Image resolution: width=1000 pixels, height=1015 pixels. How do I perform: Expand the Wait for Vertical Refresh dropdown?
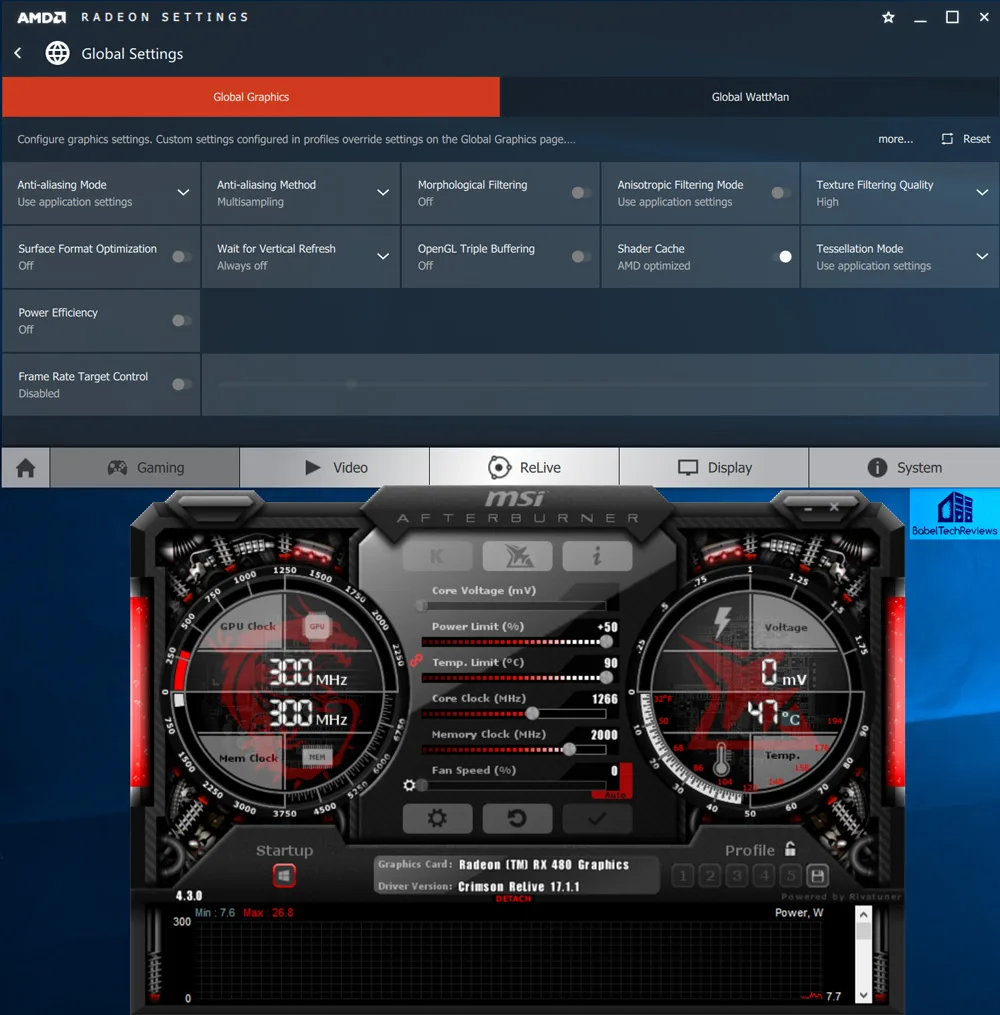point(383,257)
